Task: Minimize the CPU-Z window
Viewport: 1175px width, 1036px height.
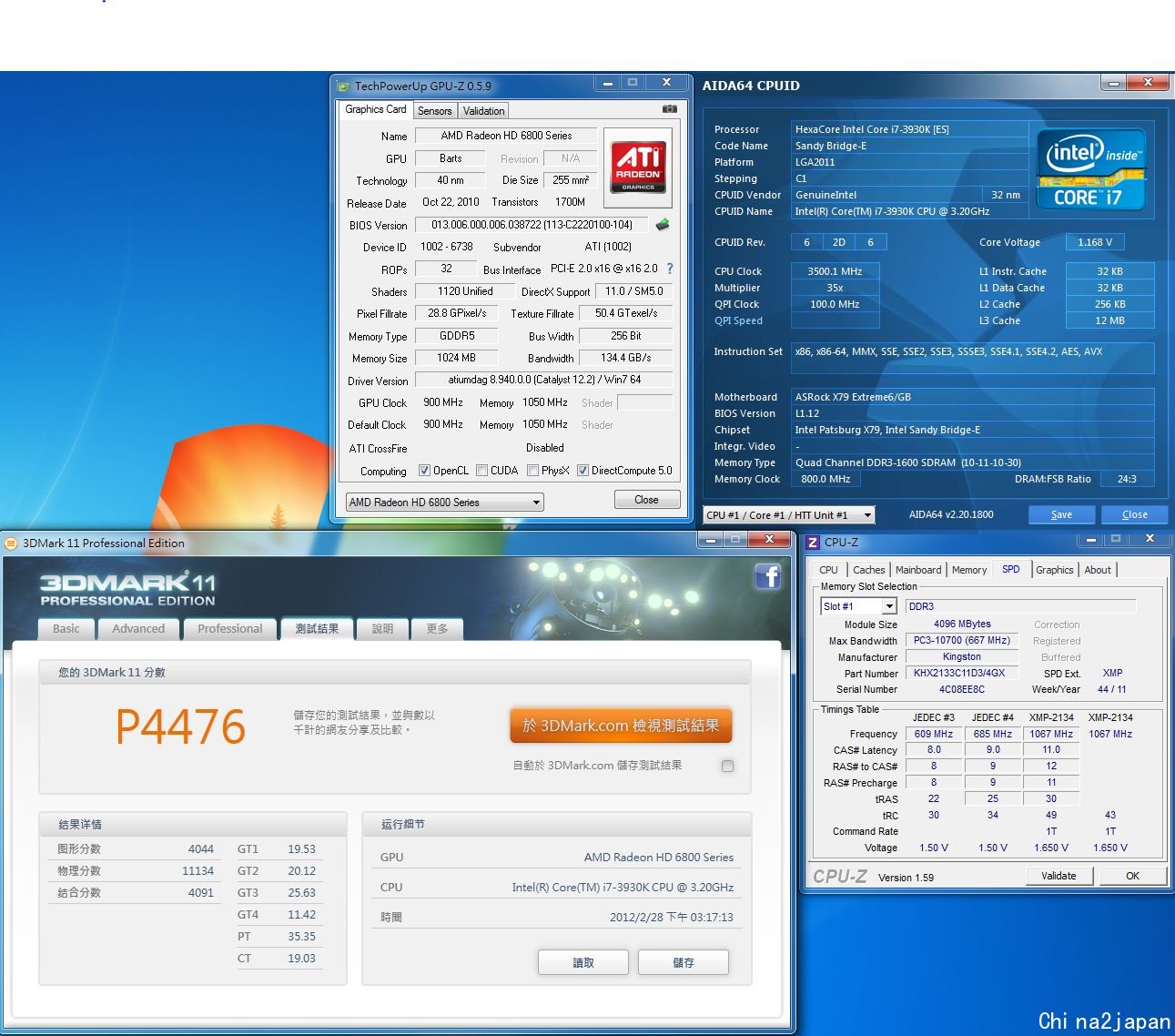Action: pyautogui.click(x=1090, y=539)
